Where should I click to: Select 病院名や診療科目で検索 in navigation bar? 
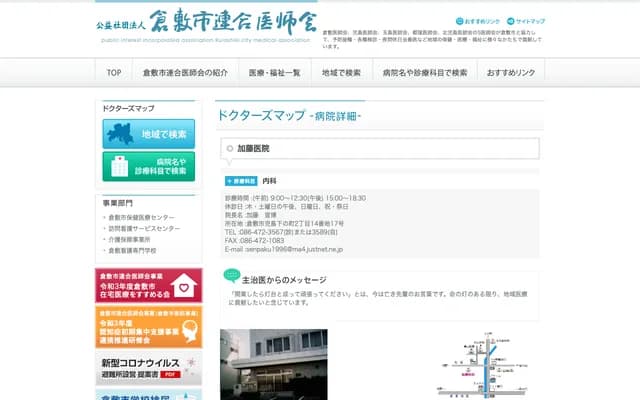(425, 73)
